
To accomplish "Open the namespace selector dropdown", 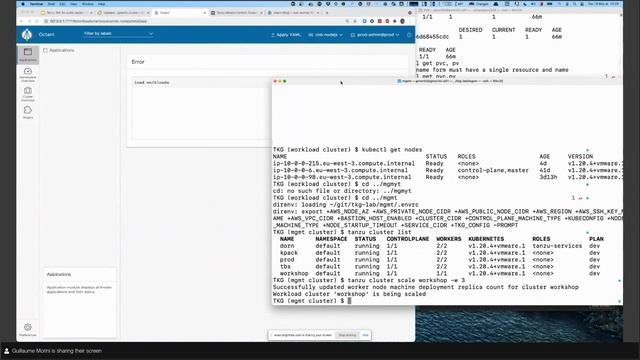I will point(325,35).
